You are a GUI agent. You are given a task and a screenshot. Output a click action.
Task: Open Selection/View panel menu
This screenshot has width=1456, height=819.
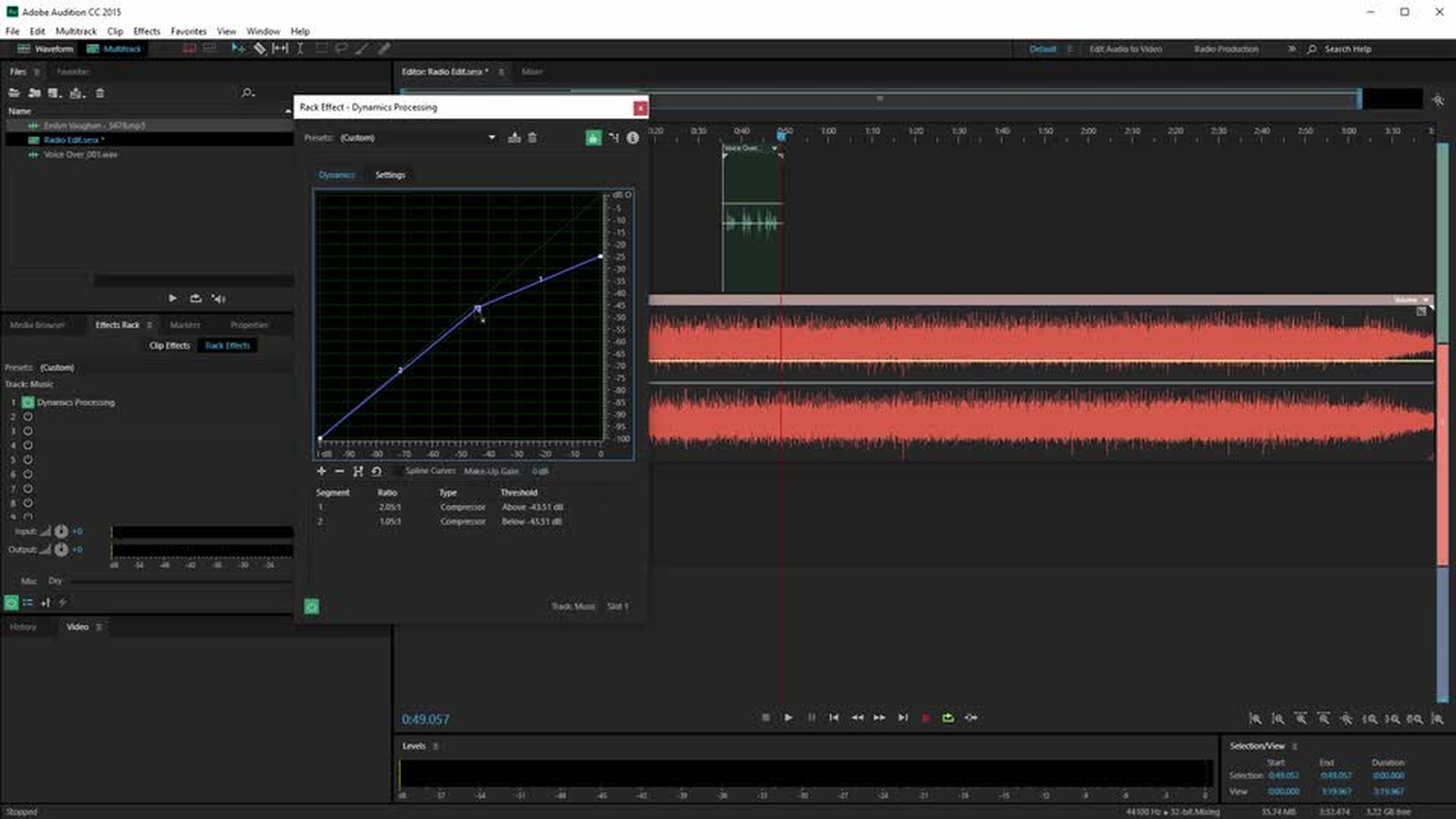[1294, 747]
